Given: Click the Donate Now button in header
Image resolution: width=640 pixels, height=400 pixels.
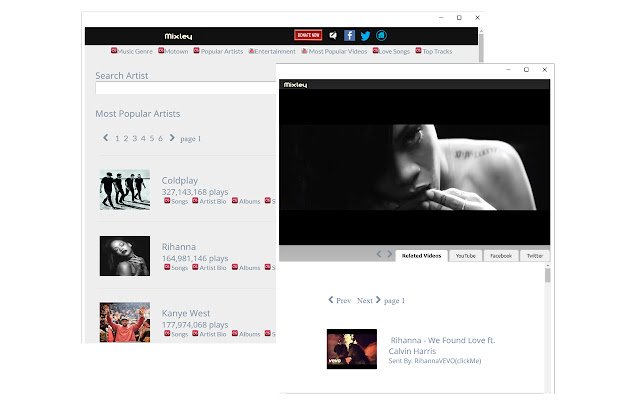Looking at the screenshot, I should point(308,35).
